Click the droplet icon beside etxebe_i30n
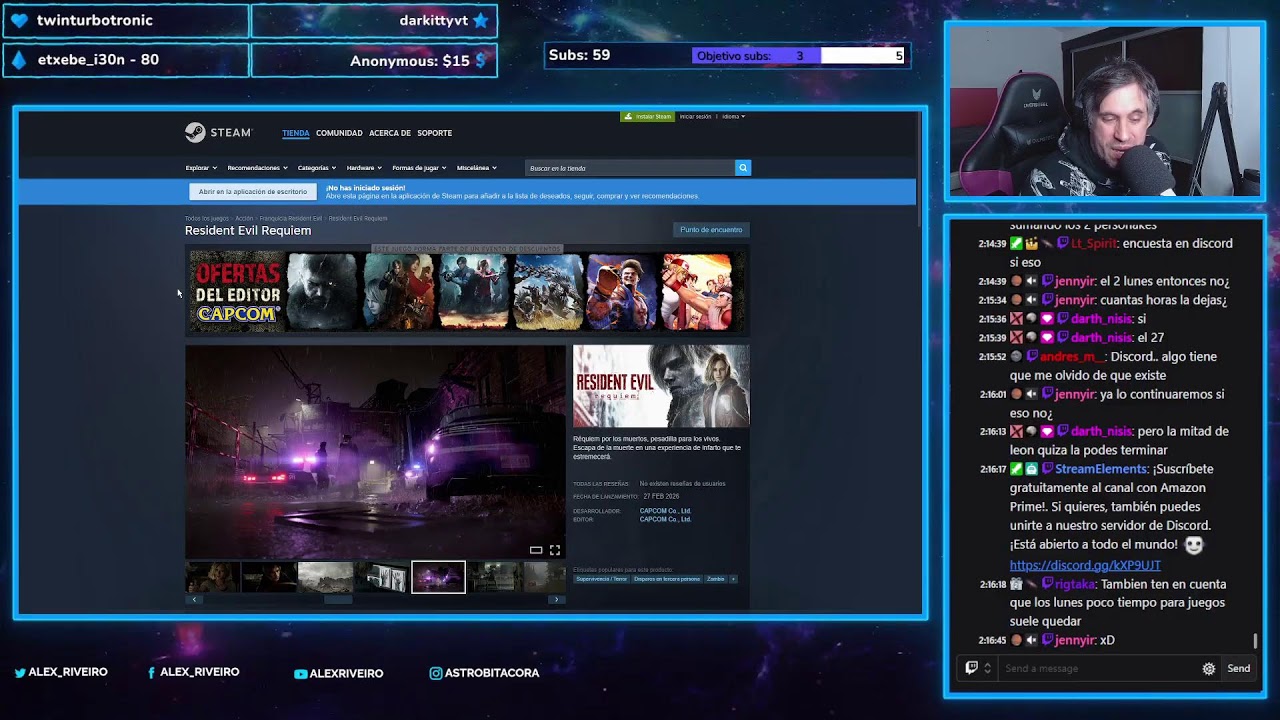The image size is (1280, 720). pyautogui.click(x=19, y=59)
